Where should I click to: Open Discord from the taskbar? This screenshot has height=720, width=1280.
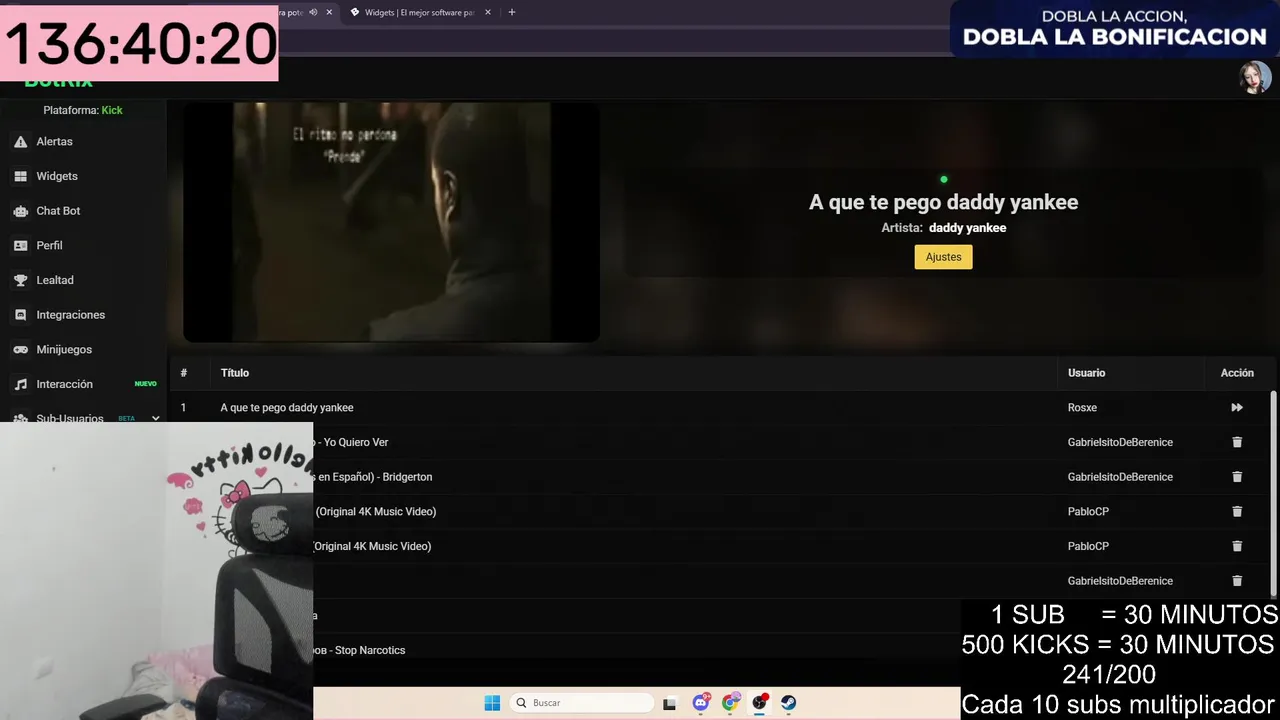(701, 703)
